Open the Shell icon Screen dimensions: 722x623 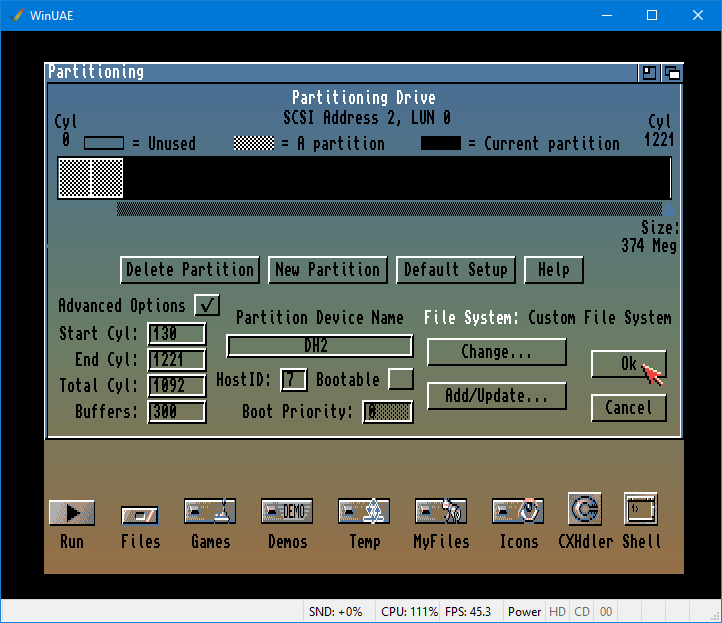point(641,509)
